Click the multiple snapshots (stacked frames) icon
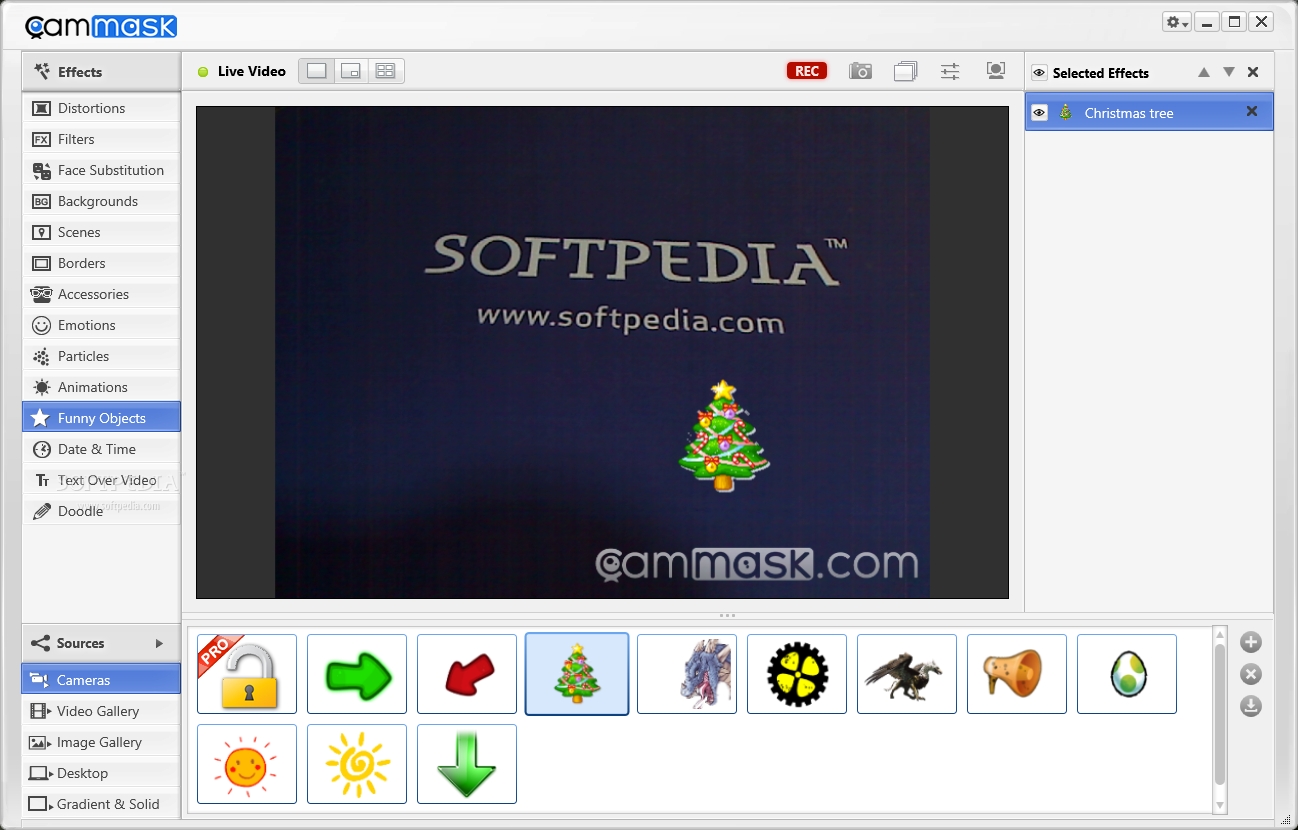The width and height of the screenshot is (1298, 830). [905, 71]
